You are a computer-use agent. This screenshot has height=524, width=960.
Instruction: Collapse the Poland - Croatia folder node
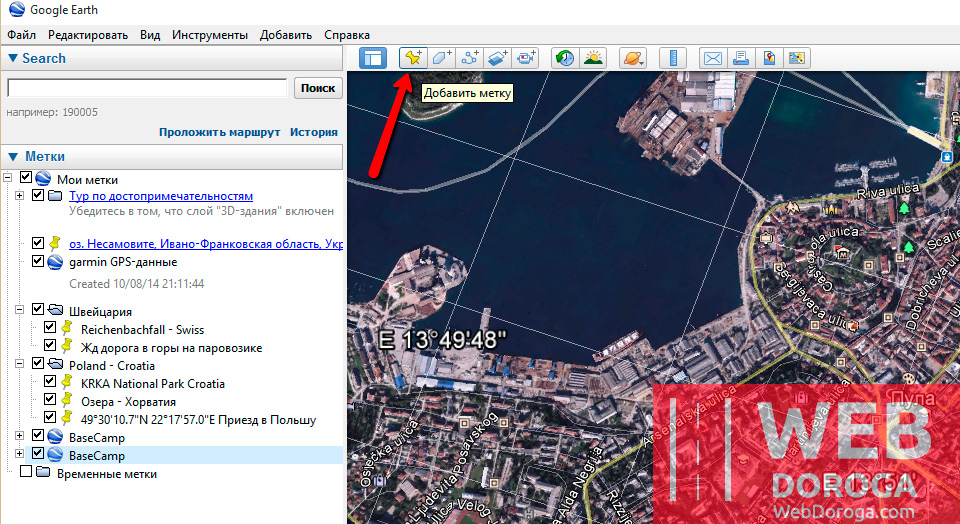(x=20, y=364)
